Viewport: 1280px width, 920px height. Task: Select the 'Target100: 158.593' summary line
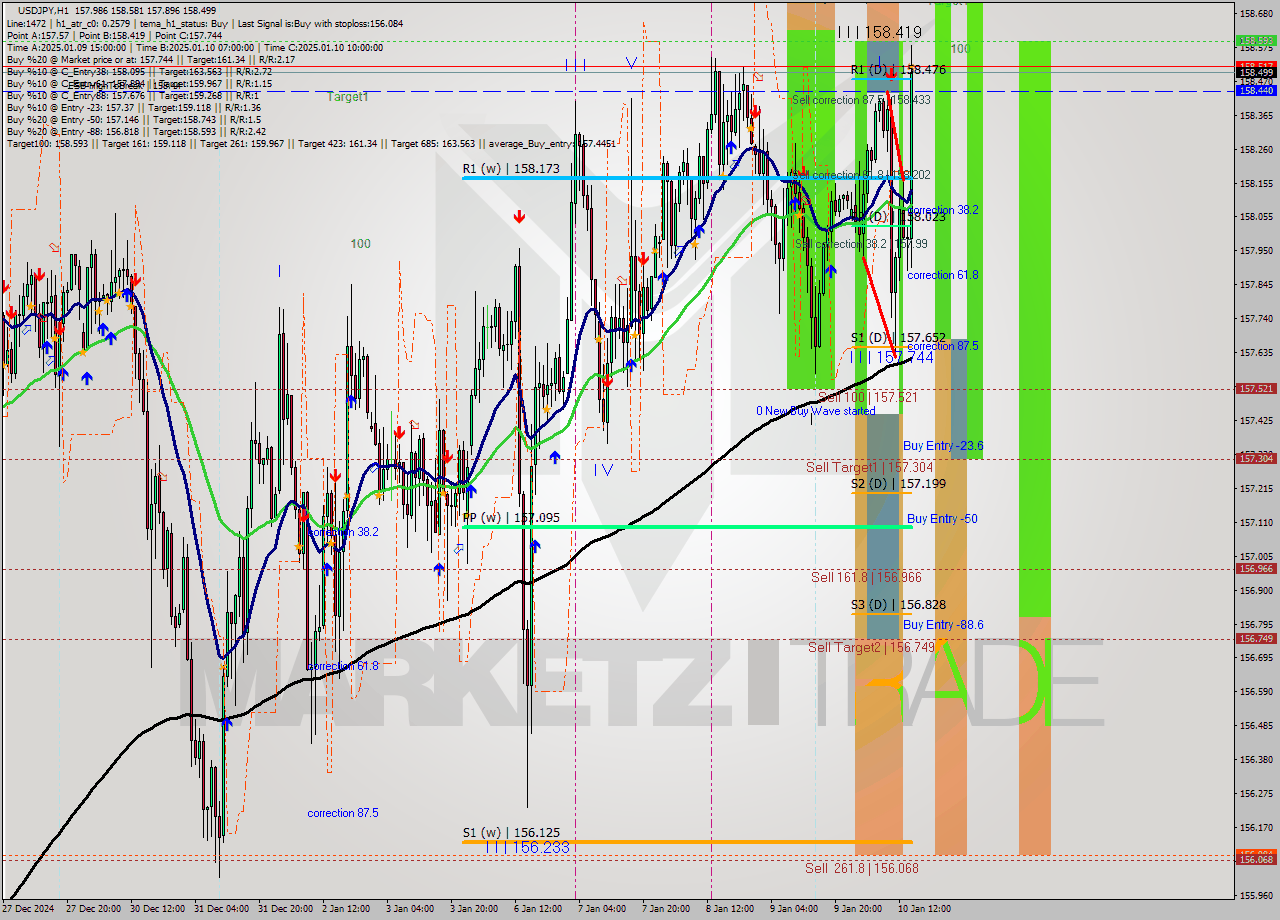tap(310, 143)
